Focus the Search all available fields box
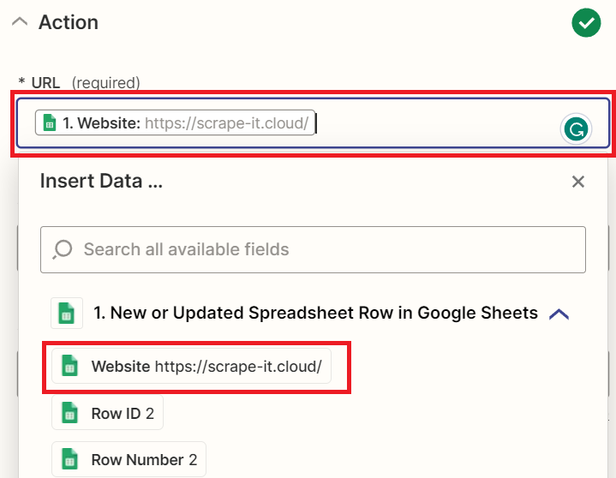The image size is (616, 478). point(320,249)
